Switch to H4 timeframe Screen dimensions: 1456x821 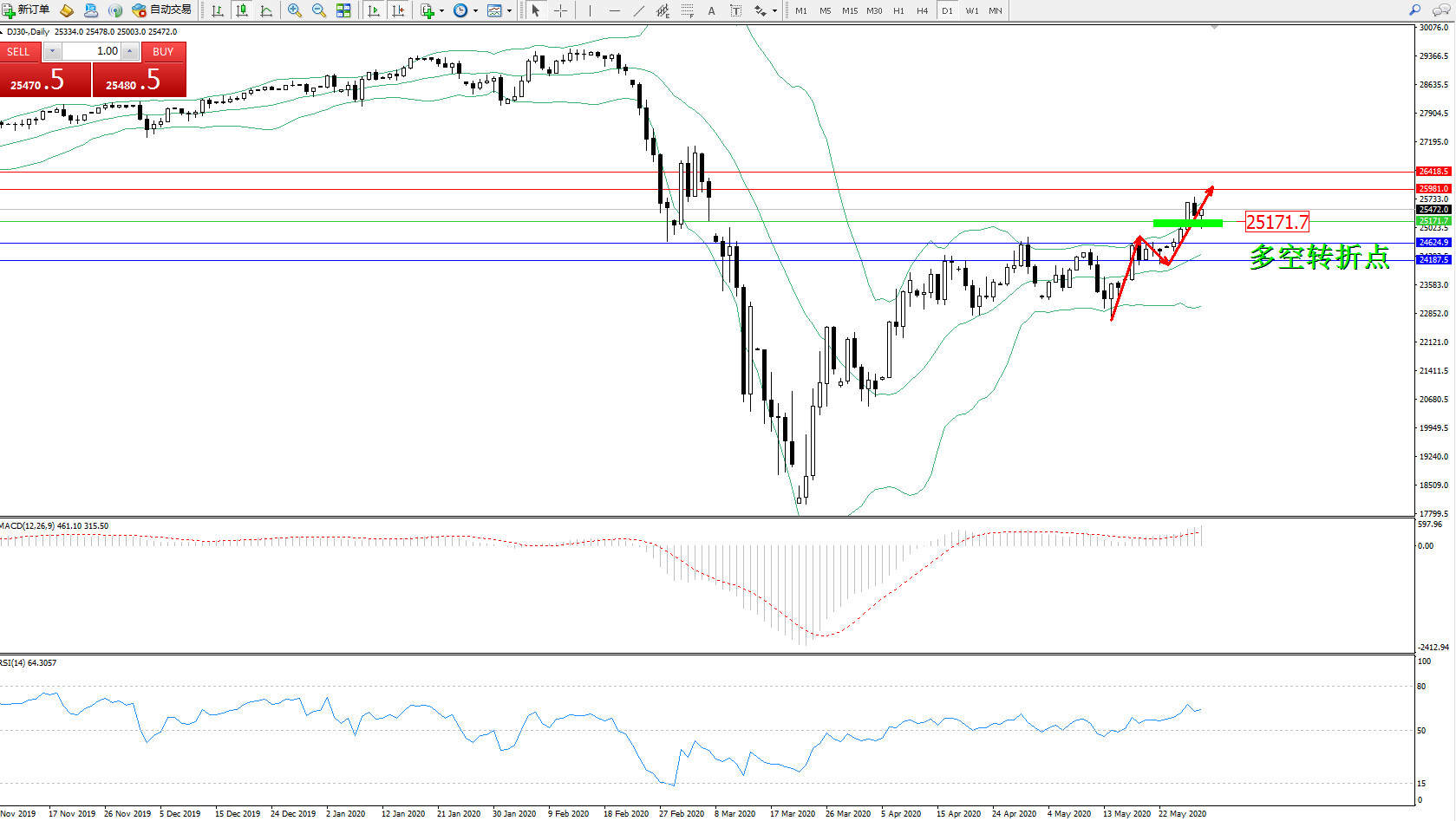coord(923,10)
